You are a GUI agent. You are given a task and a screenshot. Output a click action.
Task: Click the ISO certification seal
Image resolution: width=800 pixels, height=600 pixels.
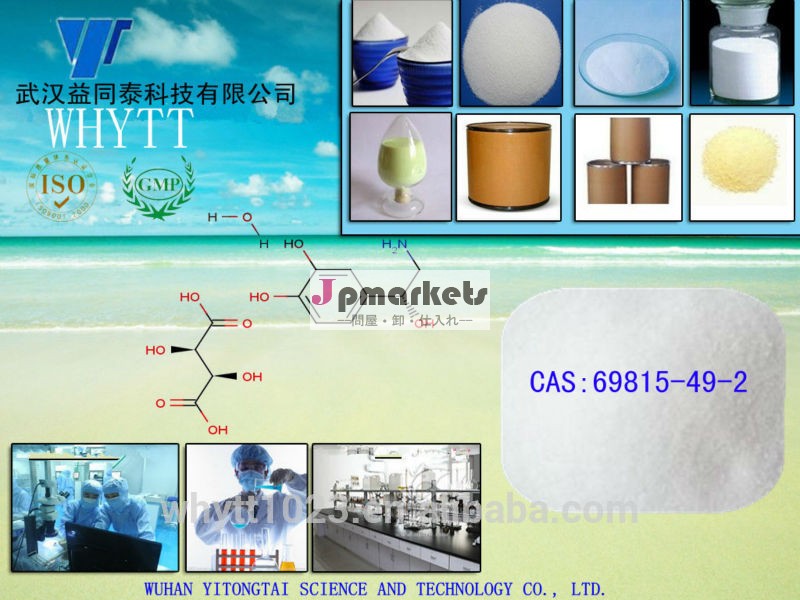click(62, 186)
